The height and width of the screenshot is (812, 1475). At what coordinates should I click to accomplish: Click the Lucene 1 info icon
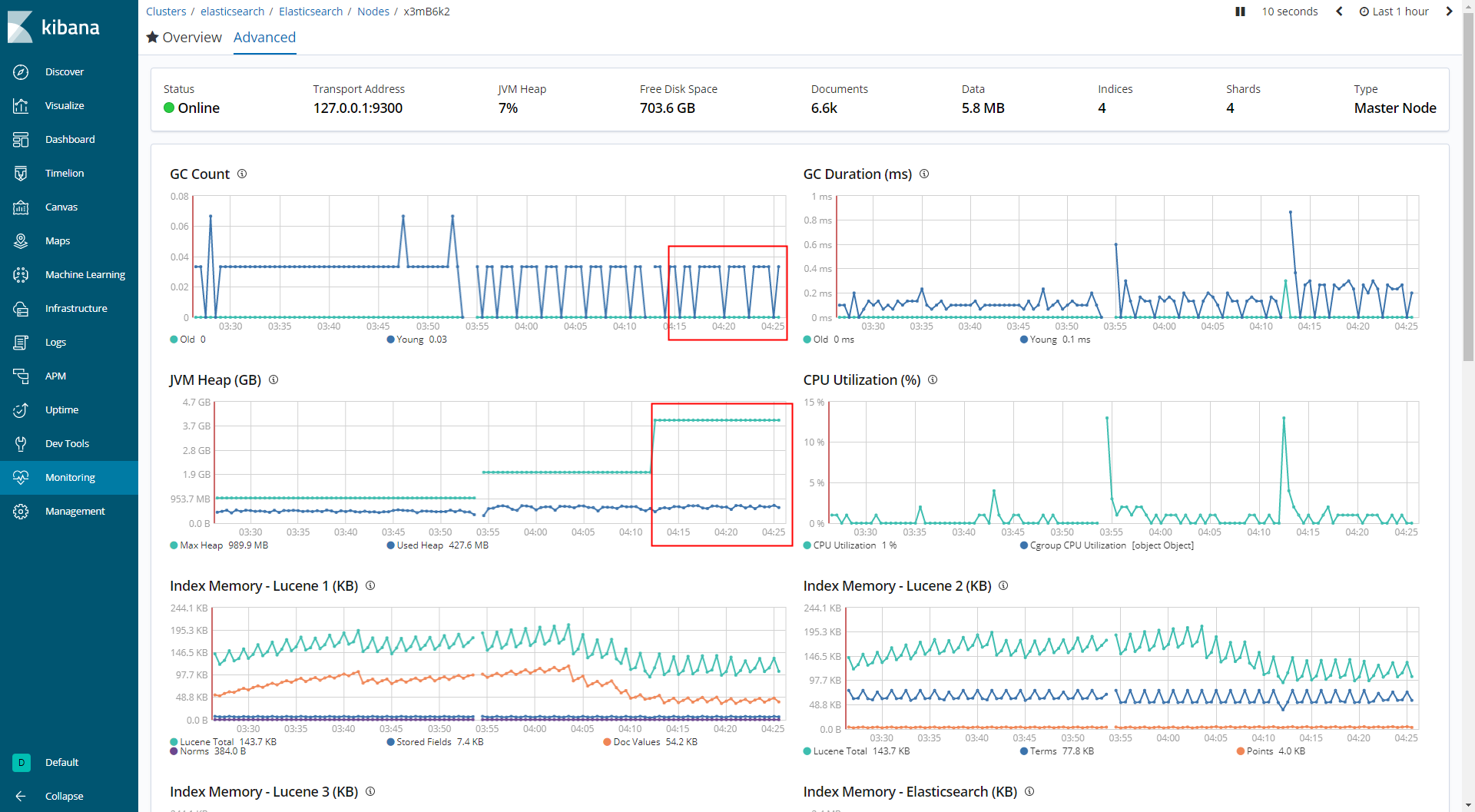pyautogui.click(x=370, y=585)
